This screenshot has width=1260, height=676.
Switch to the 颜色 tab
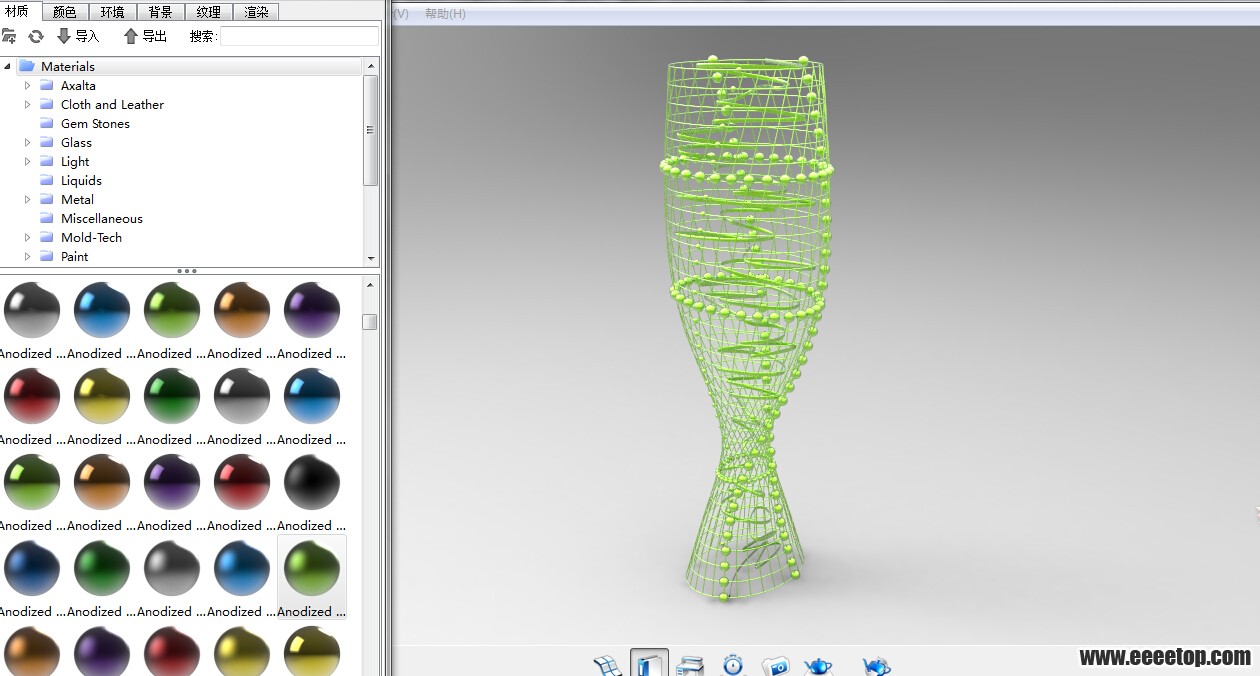click(65, 12)
